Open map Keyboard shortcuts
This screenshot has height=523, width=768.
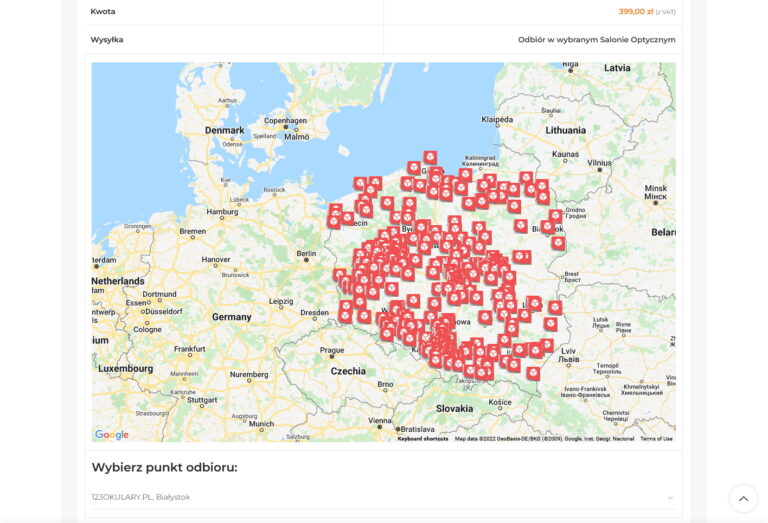point(423,438)
